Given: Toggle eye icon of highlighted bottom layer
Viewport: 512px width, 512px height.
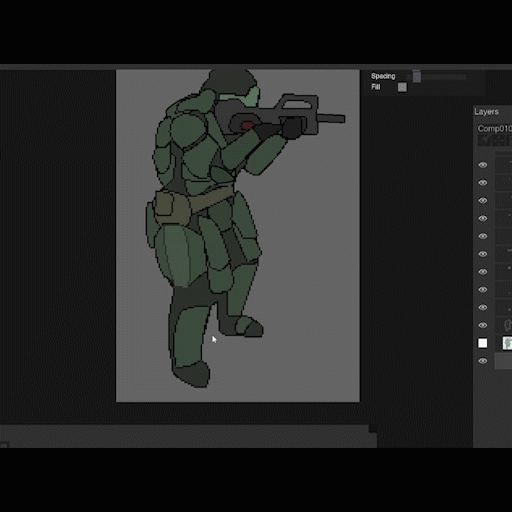Looking at the screenshot, I should 483,361.
